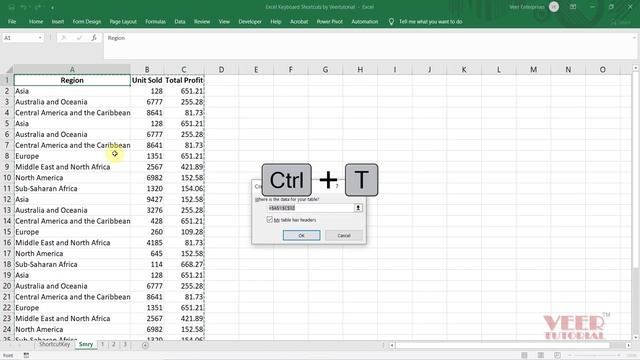Click vertical scrollbar down arrow
The image size is (640, 360).
click(x=636, y=338)
